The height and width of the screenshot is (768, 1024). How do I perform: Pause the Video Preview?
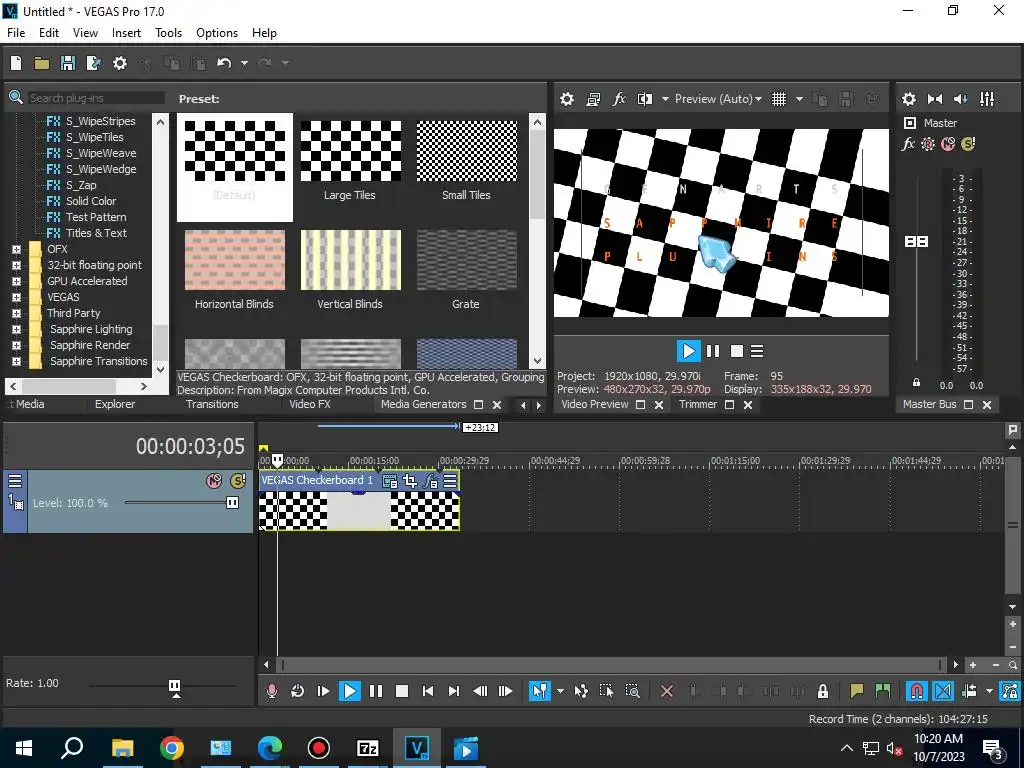(x=713, y=351)
